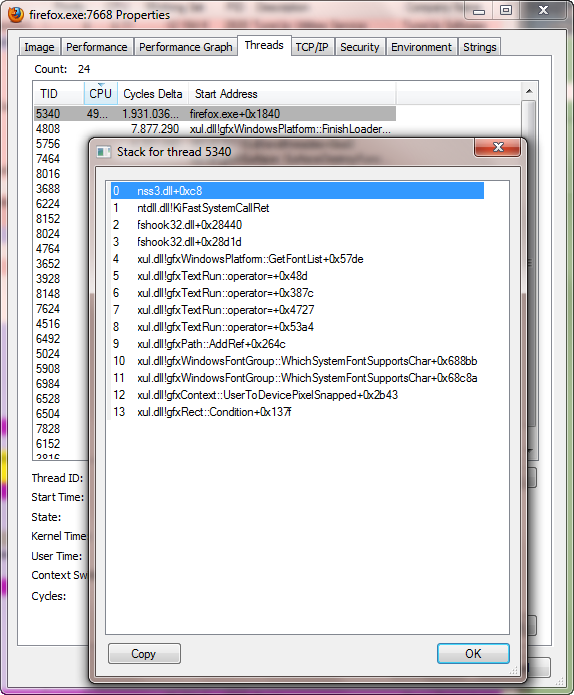
Task: Open the Image tab
Action: (x=39, y=47)
